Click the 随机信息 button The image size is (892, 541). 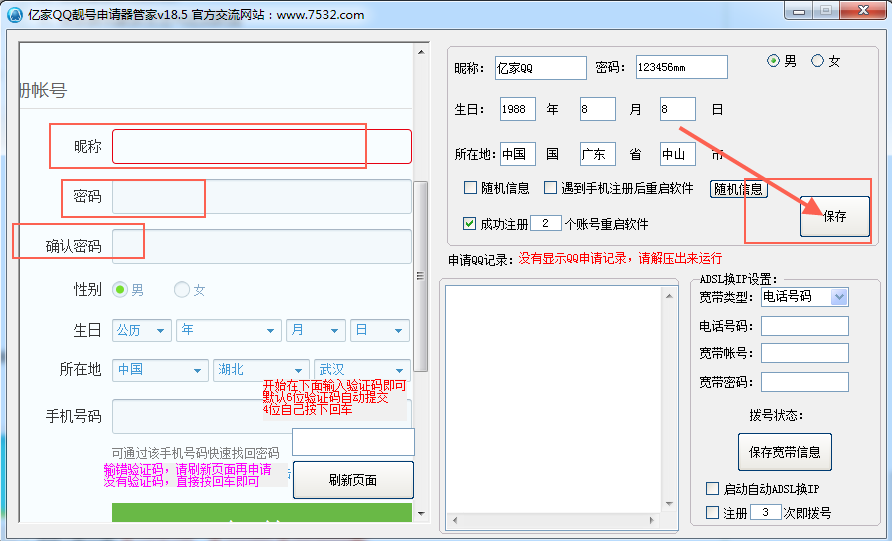pos(738,189)
